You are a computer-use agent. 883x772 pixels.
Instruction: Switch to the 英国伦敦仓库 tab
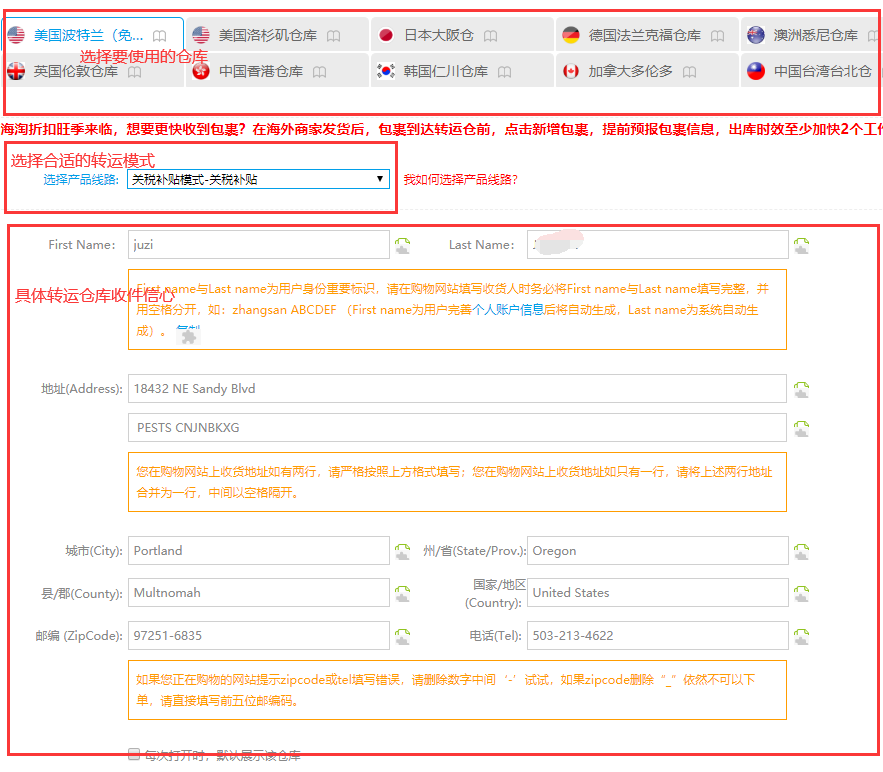click(x=92, y=71)
